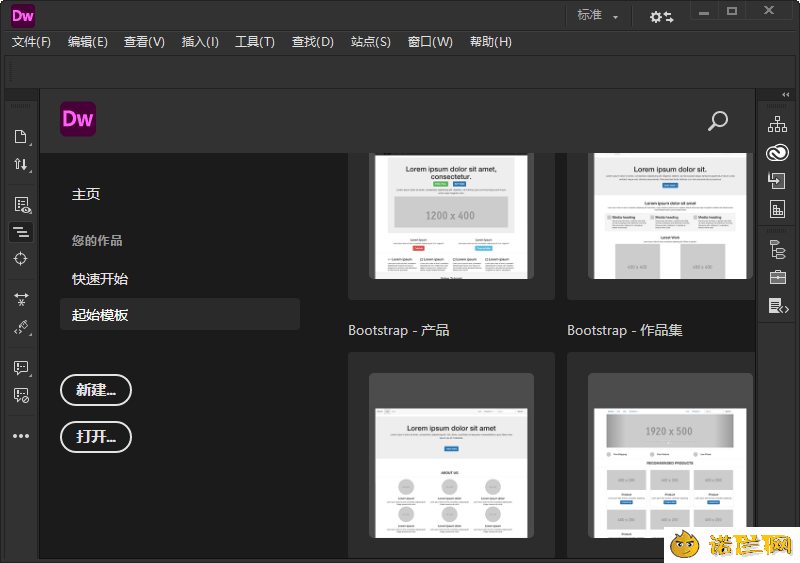Open the 查找(D) menu

pyautogui.click(x=312, y=42)
